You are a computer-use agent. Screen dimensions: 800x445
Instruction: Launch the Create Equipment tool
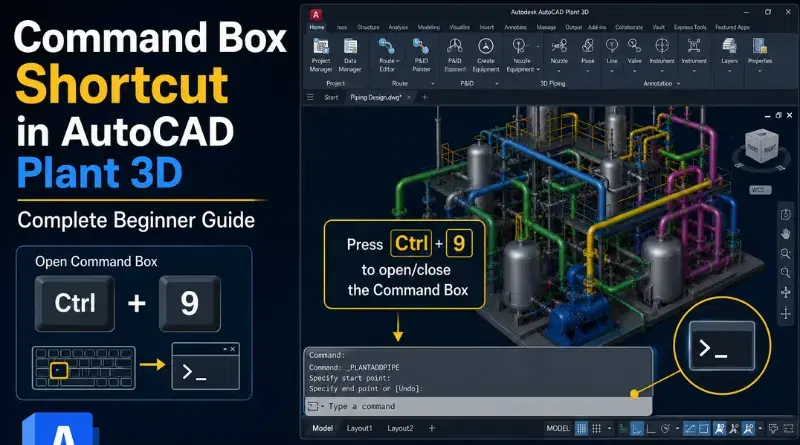[486, 55]
